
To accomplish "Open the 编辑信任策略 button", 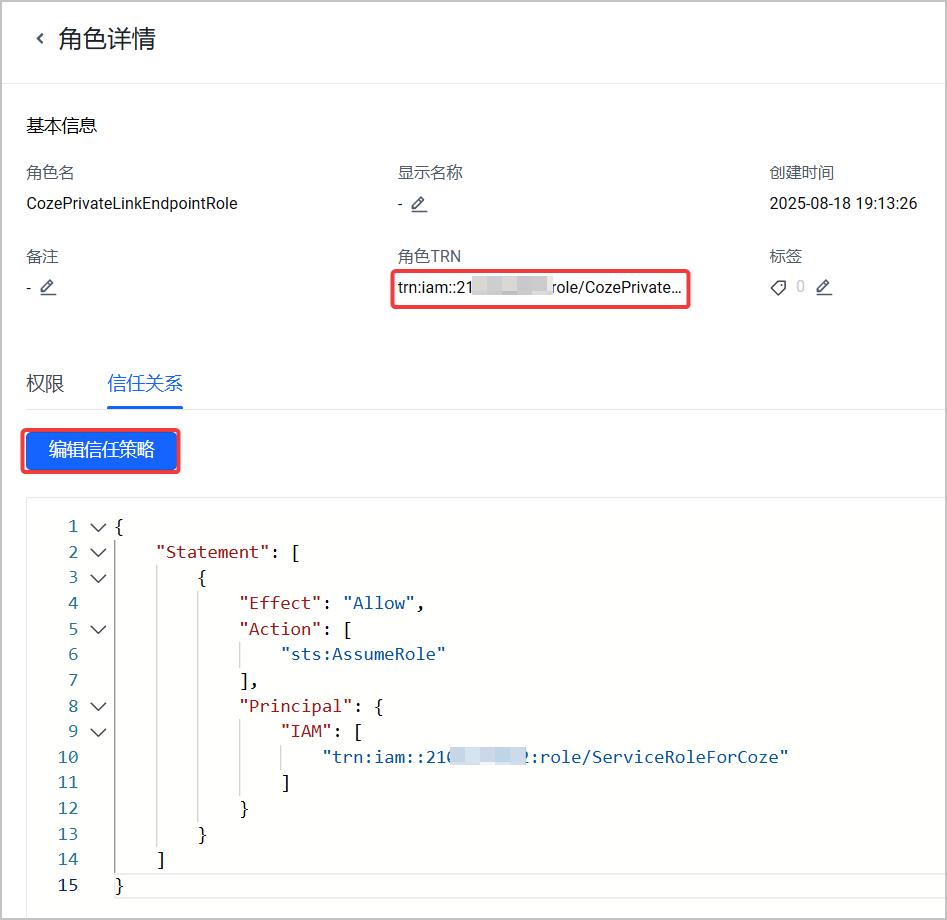I will (101, 450).
